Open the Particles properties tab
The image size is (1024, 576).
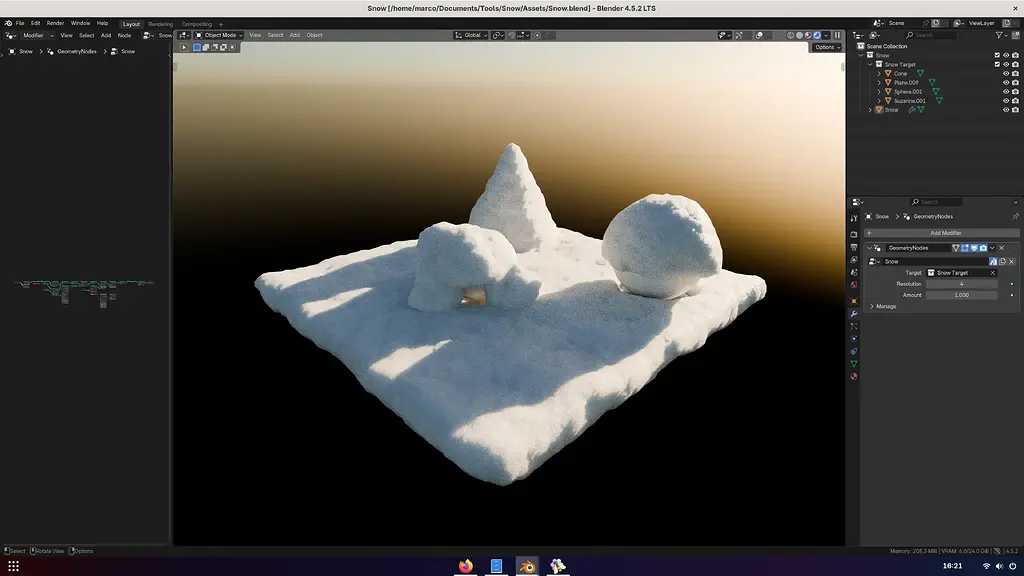[x=854, y=326]
